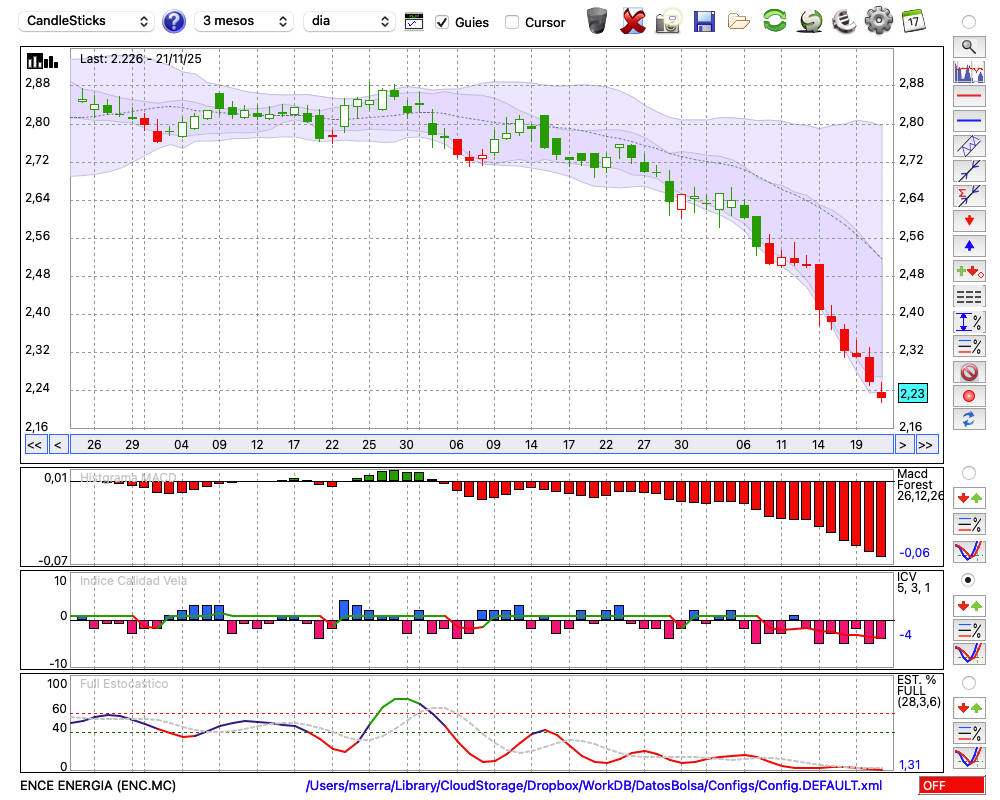Enable the Cursor checkbox

click(x=512, y=22)
